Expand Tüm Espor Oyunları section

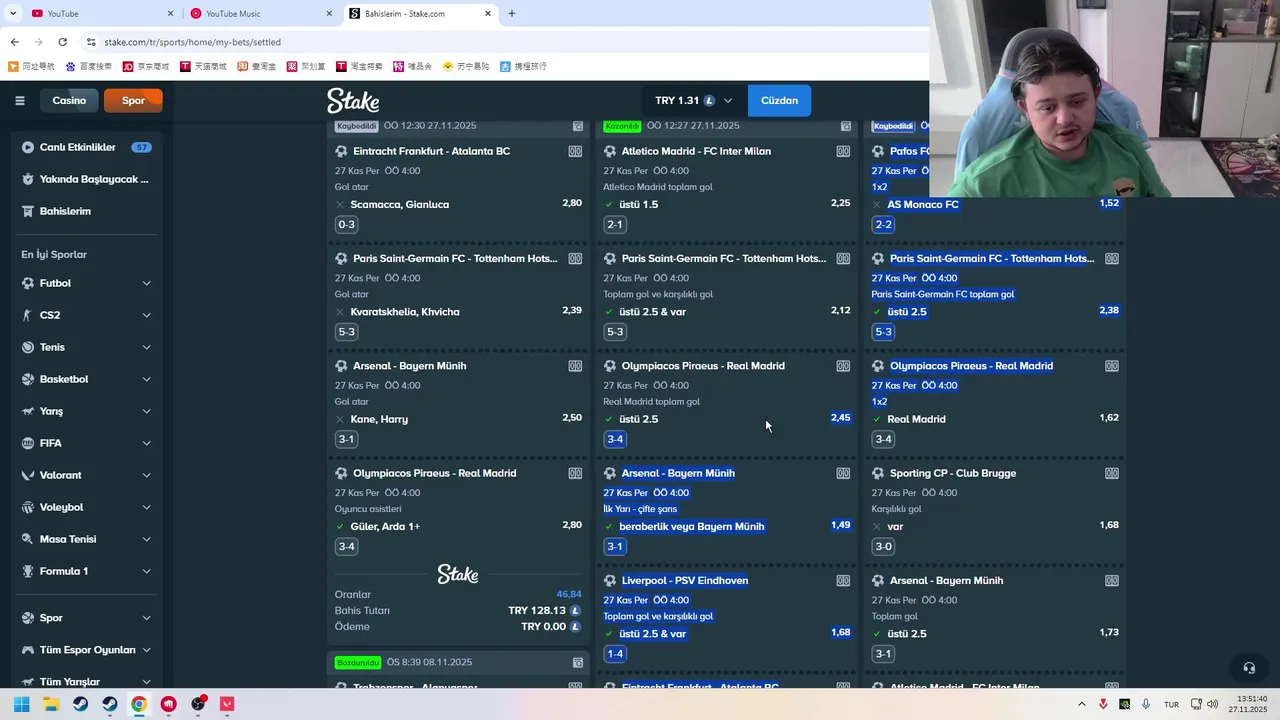(146, 650)
